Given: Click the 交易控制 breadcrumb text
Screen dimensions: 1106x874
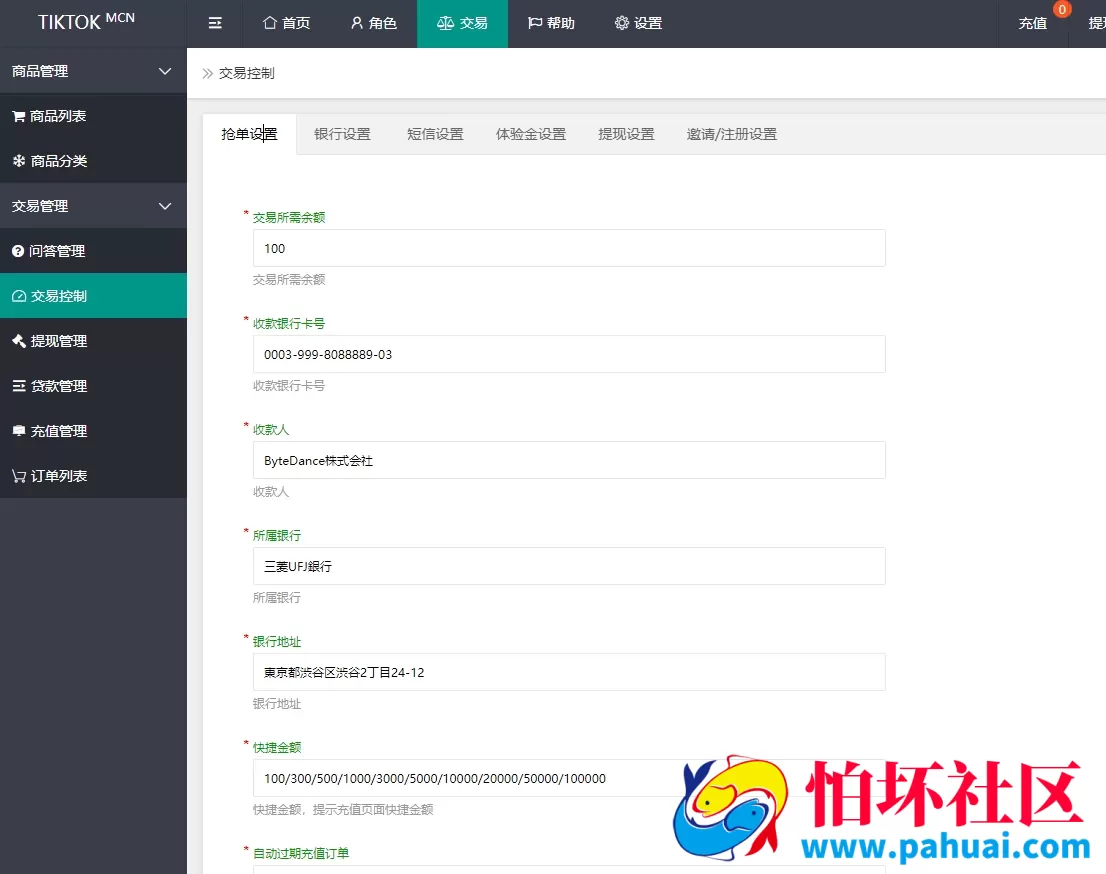Looking at the screenshot, I should coord(246,73).
